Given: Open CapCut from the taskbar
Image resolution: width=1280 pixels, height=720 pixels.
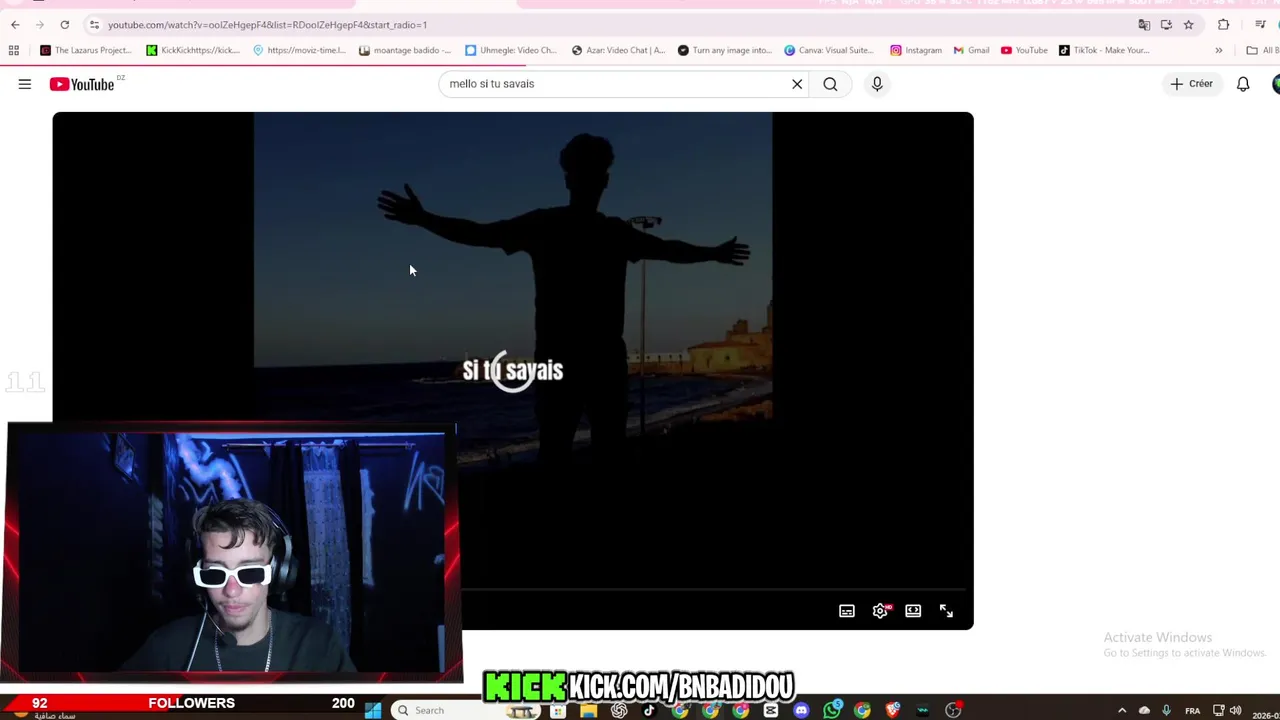Looking at the screenshot, I should pos(771,710).
